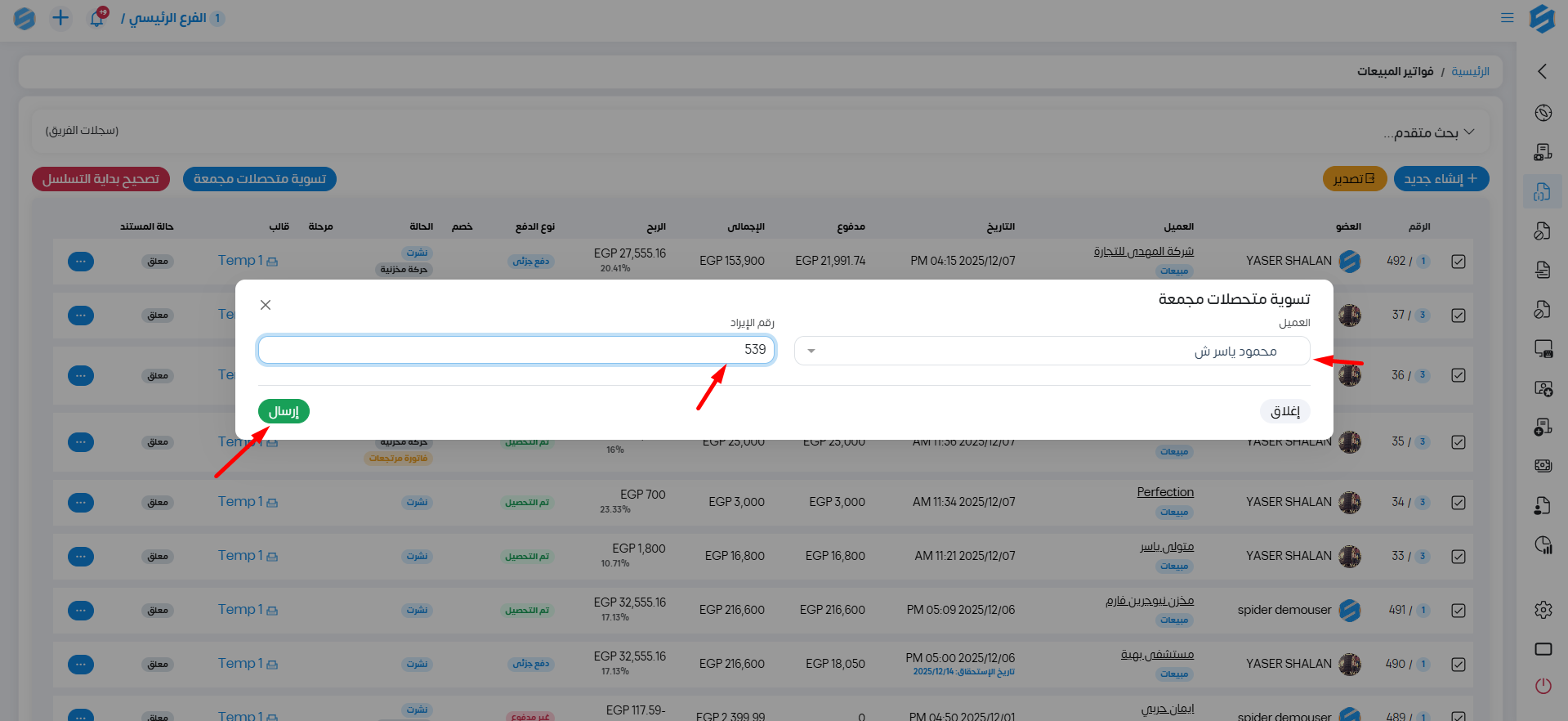The height and width of the screenshot is (721, 1568).
Task: Click the green send button
Action: coord(284,411)
